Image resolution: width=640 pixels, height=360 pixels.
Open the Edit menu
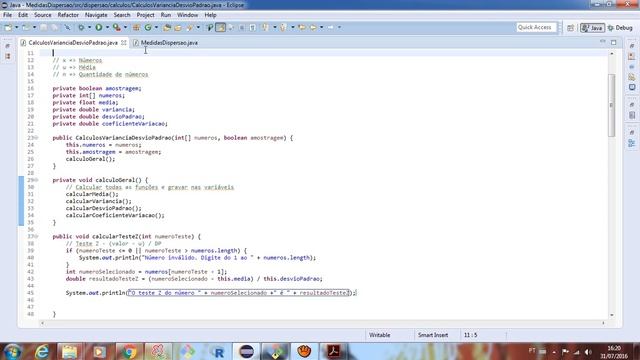tap(23, 15)
